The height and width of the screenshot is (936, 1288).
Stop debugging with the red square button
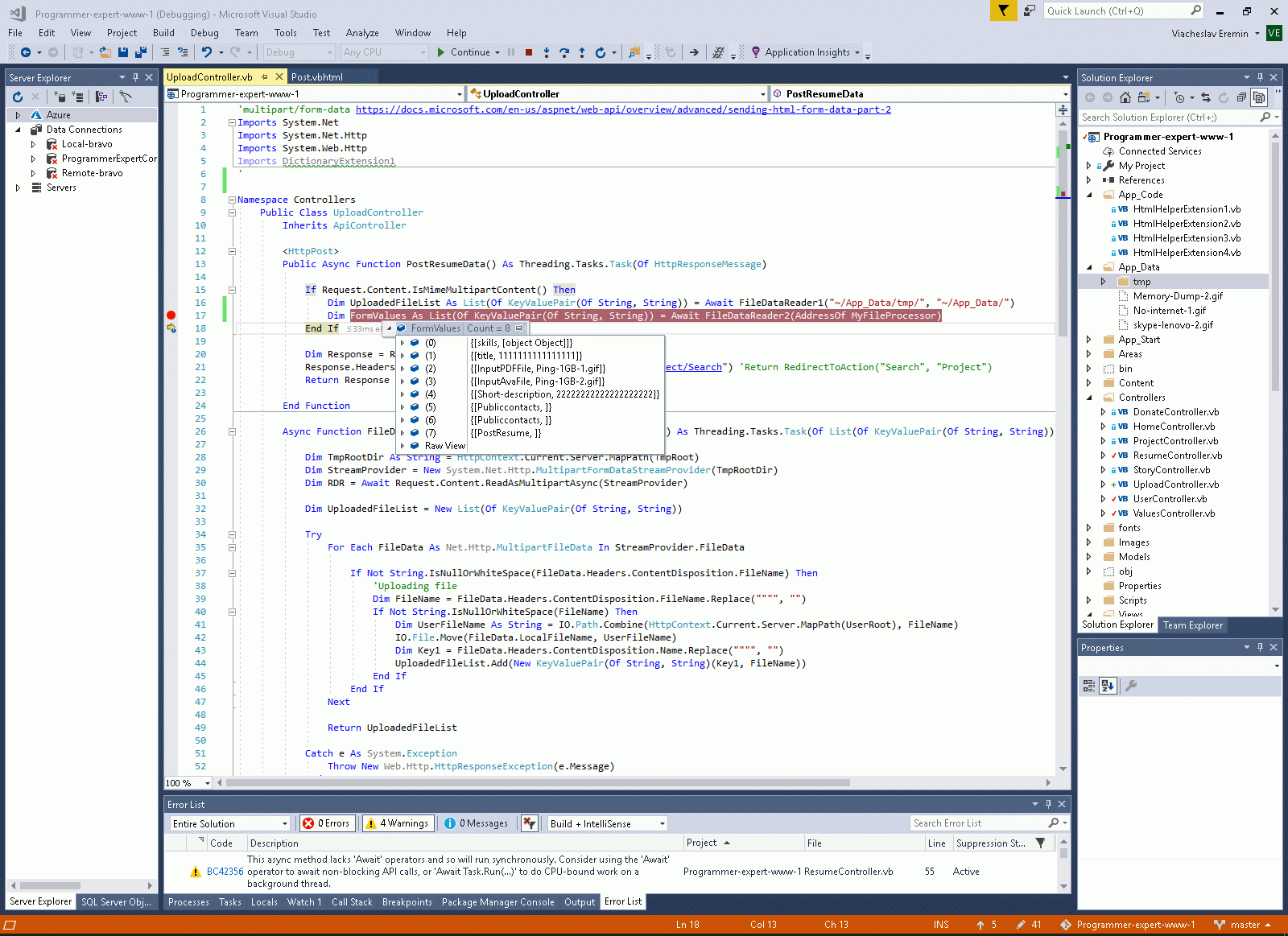(529, 52)
